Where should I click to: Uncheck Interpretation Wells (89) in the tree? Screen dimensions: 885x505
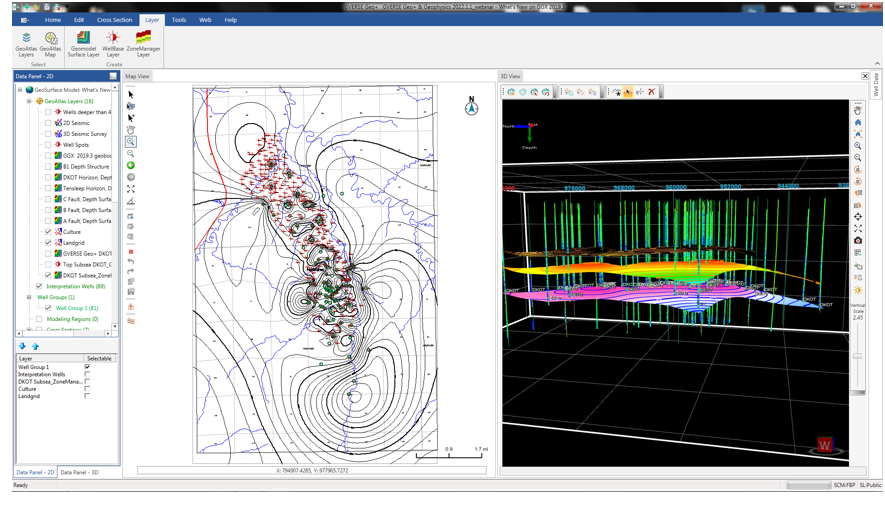(x=39, y=286)
